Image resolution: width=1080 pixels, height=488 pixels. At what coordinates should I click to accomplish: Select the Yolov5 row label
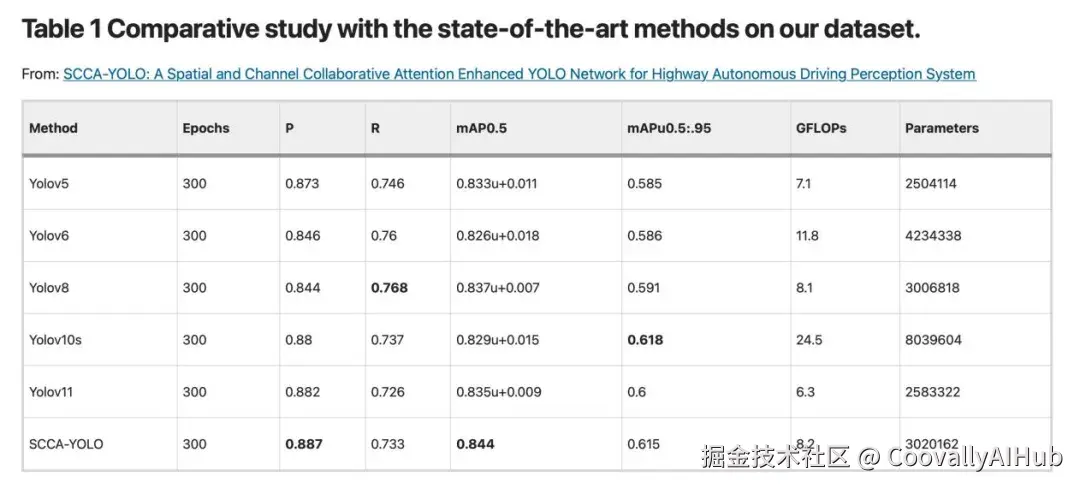49,184
